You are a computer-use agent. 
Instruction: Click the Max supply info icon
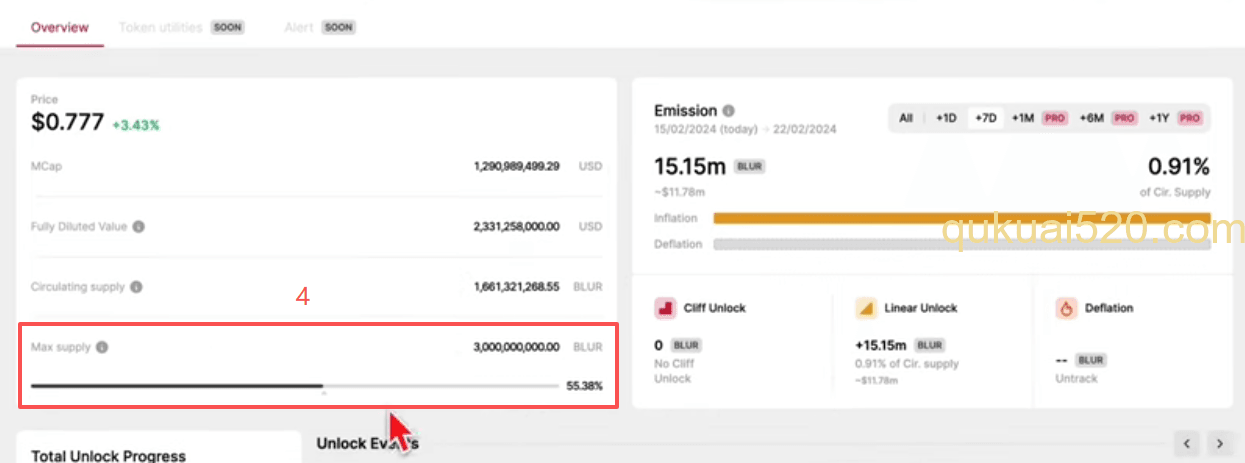tap(102, 348)
